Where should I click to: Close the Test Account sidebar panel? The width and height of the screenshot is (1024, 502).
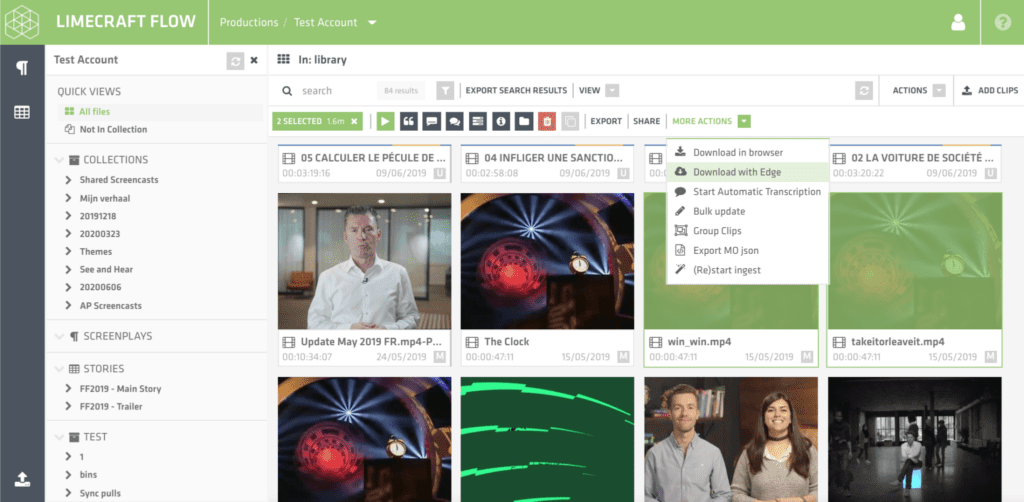coord(254,60)
